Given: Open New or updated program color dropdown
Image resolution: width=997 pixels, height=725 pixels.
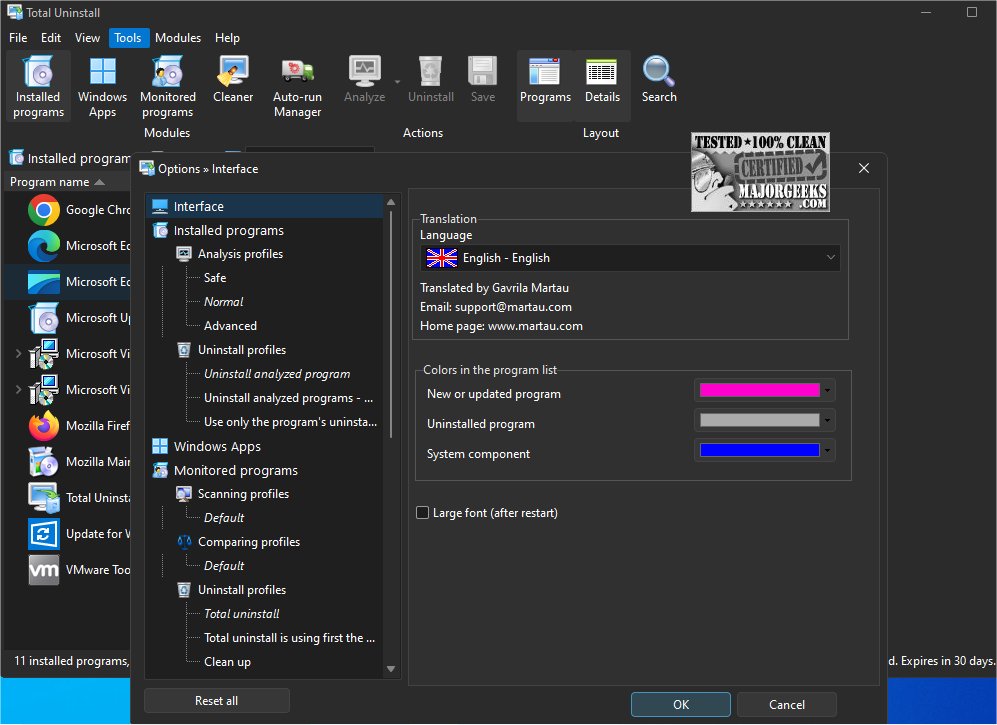Looking at the screenshot, I should [827, 390].
